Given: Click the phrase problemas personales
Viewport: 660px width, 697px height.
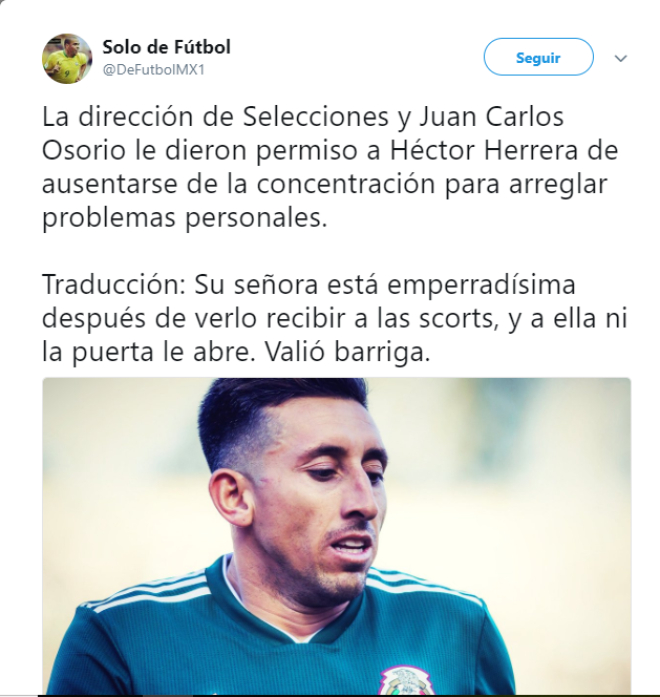Looking at the screenshot, I should click(x=184, y=218).
